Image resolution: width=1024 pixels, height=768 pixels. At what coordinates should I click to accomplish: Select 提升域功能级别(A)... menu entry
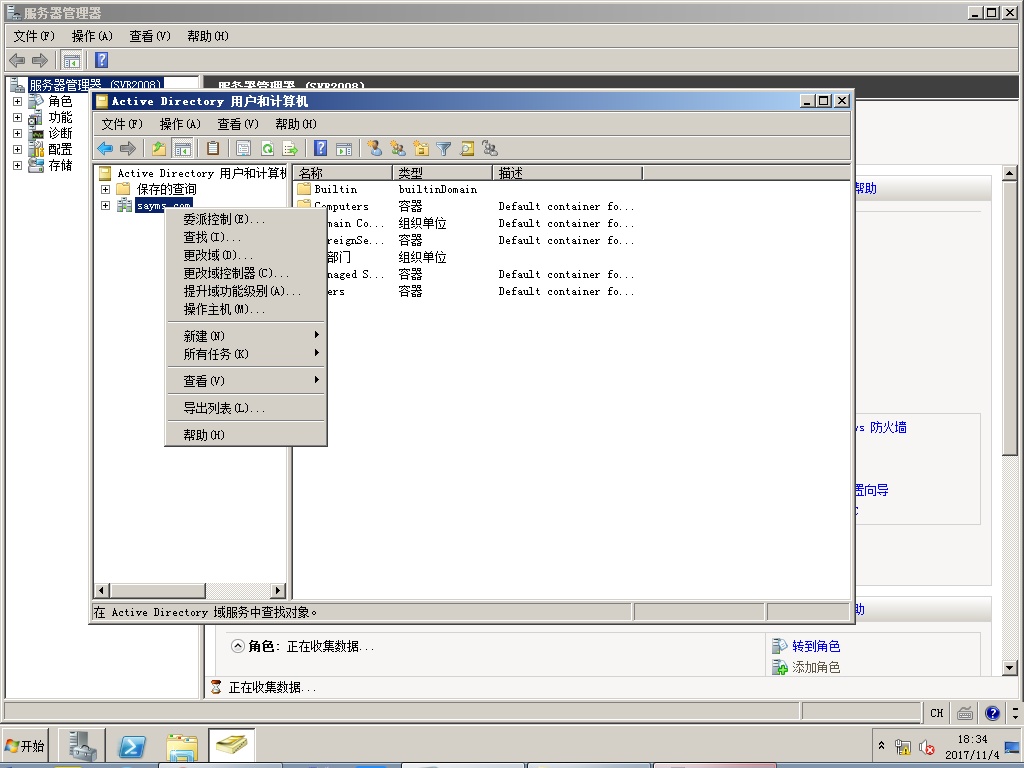[241, 291]
